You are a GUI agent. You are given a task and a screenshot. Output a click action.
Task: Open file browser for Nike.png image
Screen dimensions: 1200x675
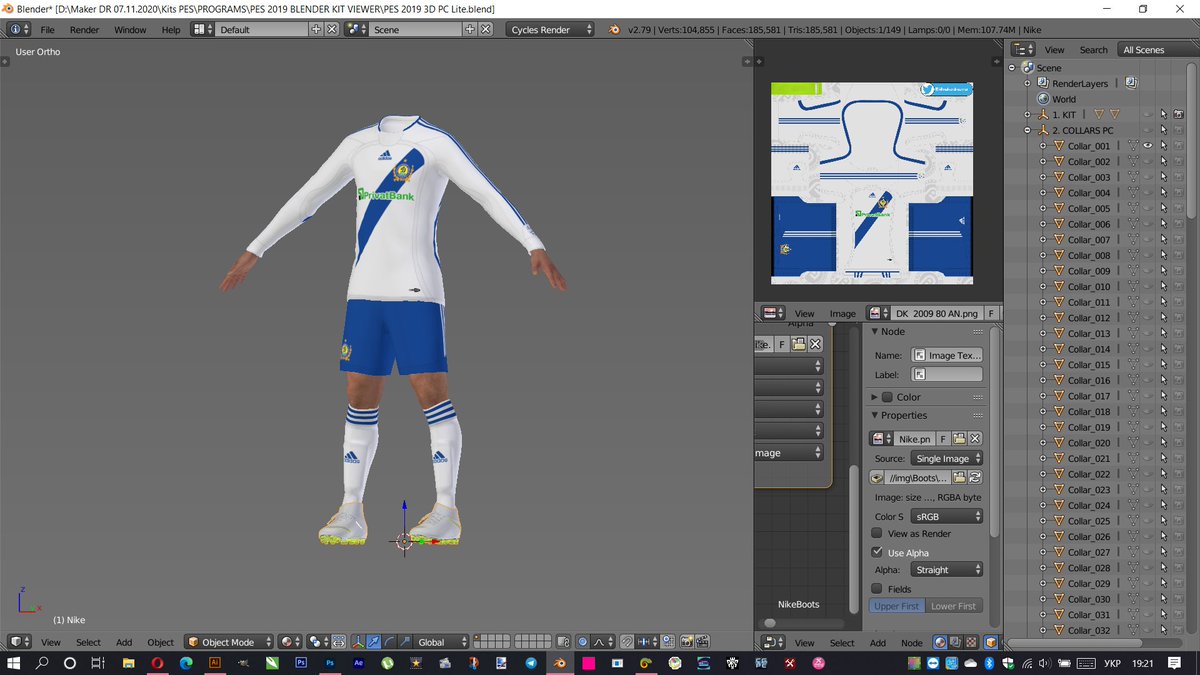[959, 439]
